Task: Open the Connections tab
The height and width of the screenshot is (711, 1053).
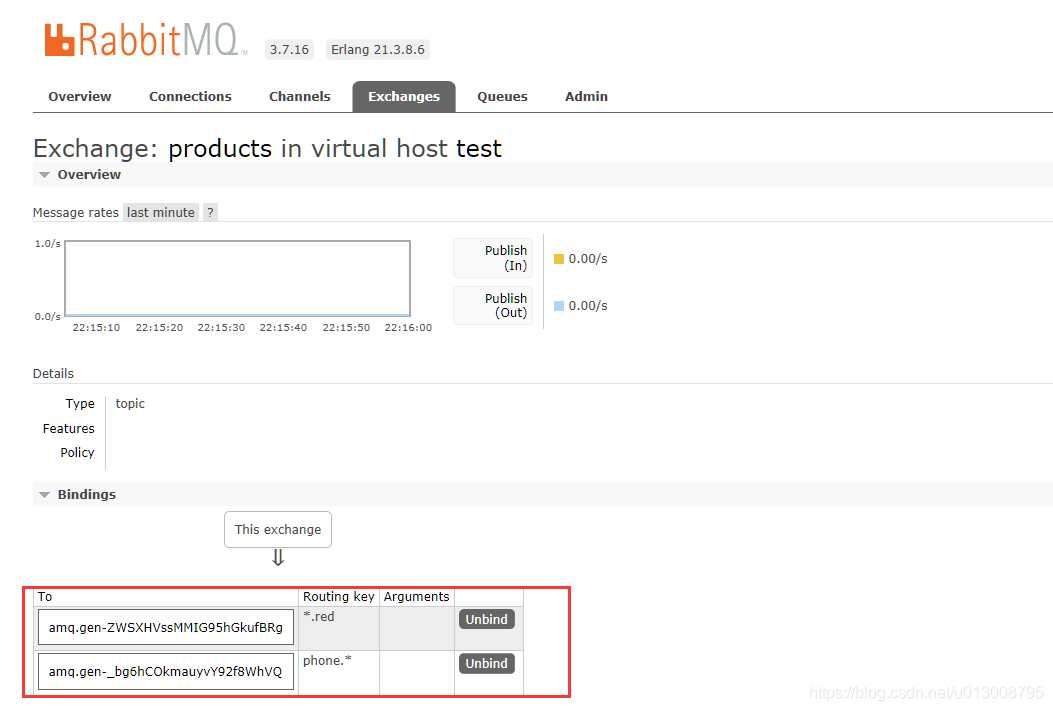Action: [x=190, y=97]
